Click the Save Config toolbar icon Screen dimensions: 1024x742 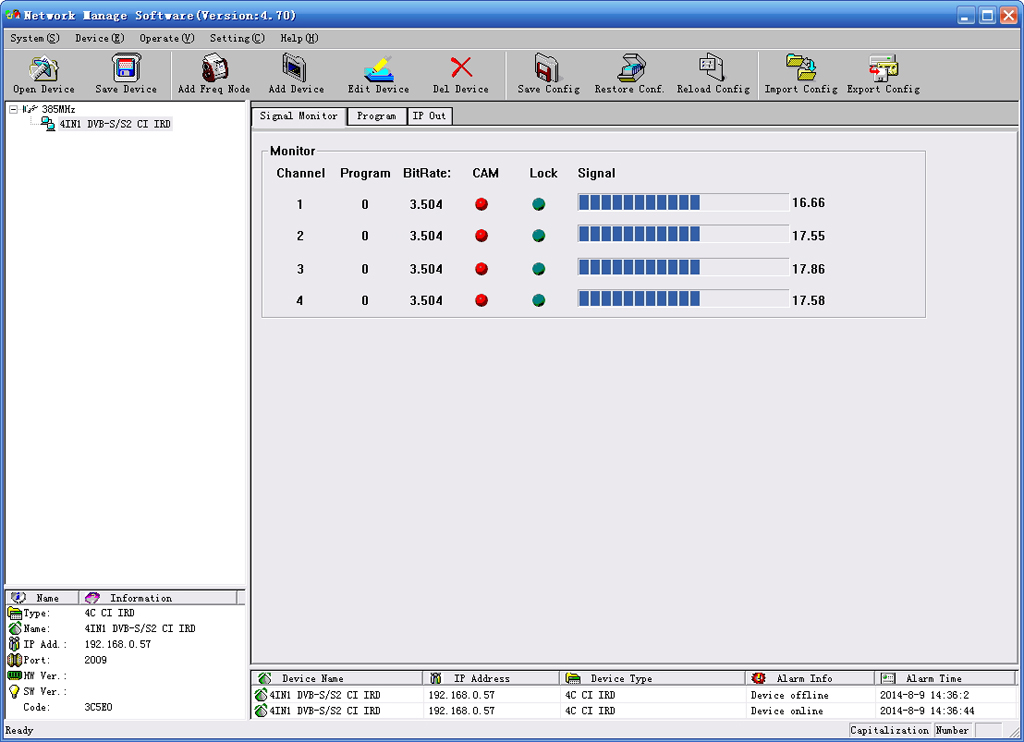point(548,68)
